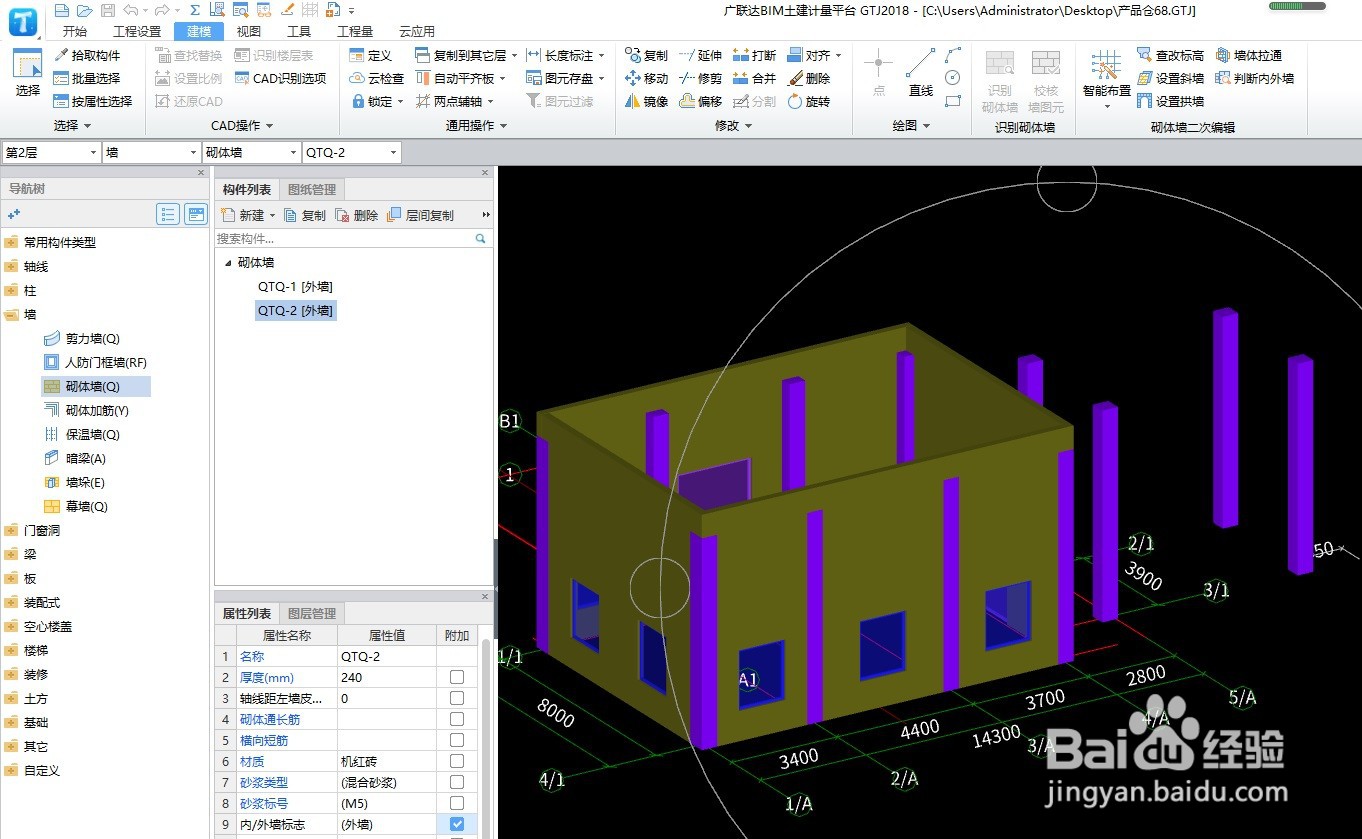Check the 砂浆标号 additional checkbox
Viewport: 1362px width, 839px height.
457,803
